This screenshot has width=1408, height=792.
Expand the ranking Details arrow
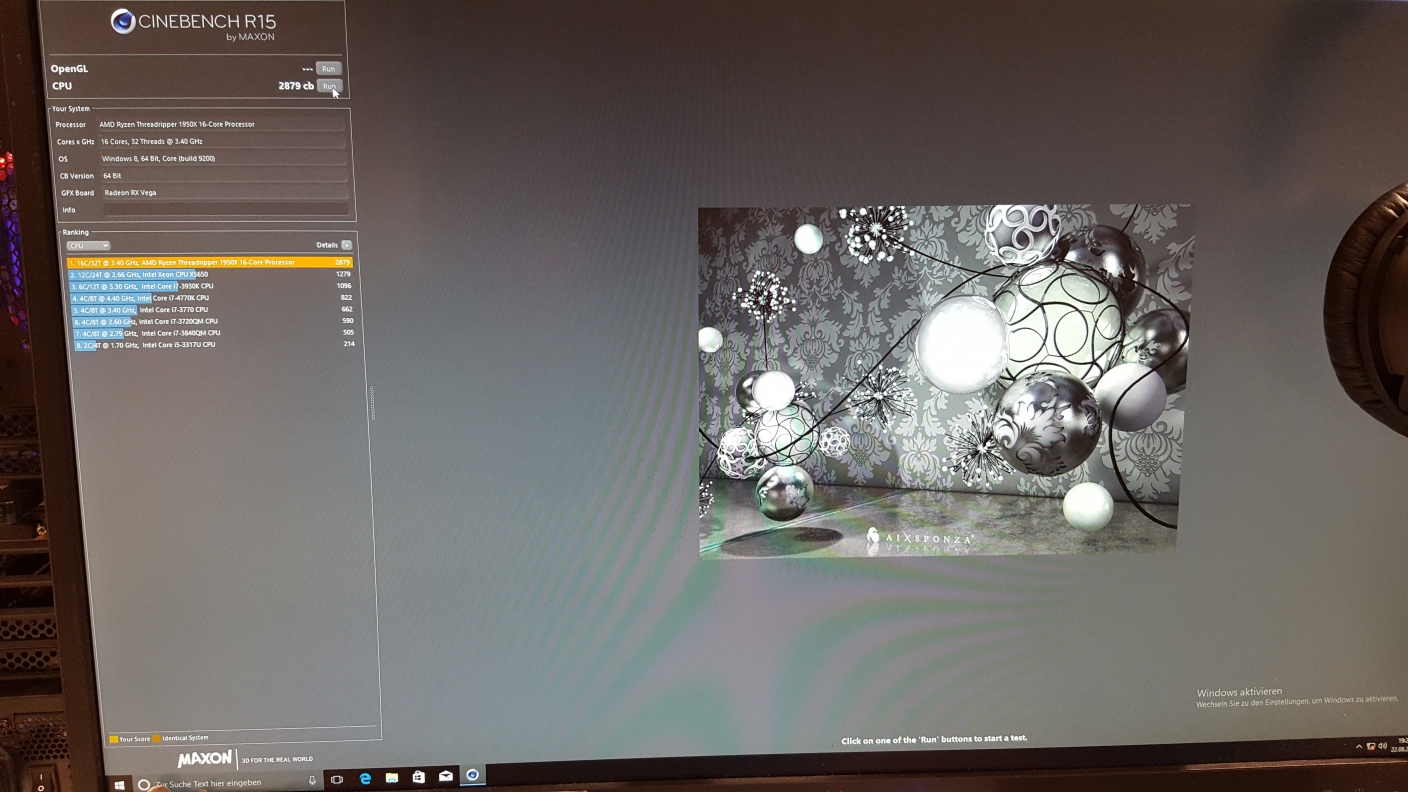point(346,245)
